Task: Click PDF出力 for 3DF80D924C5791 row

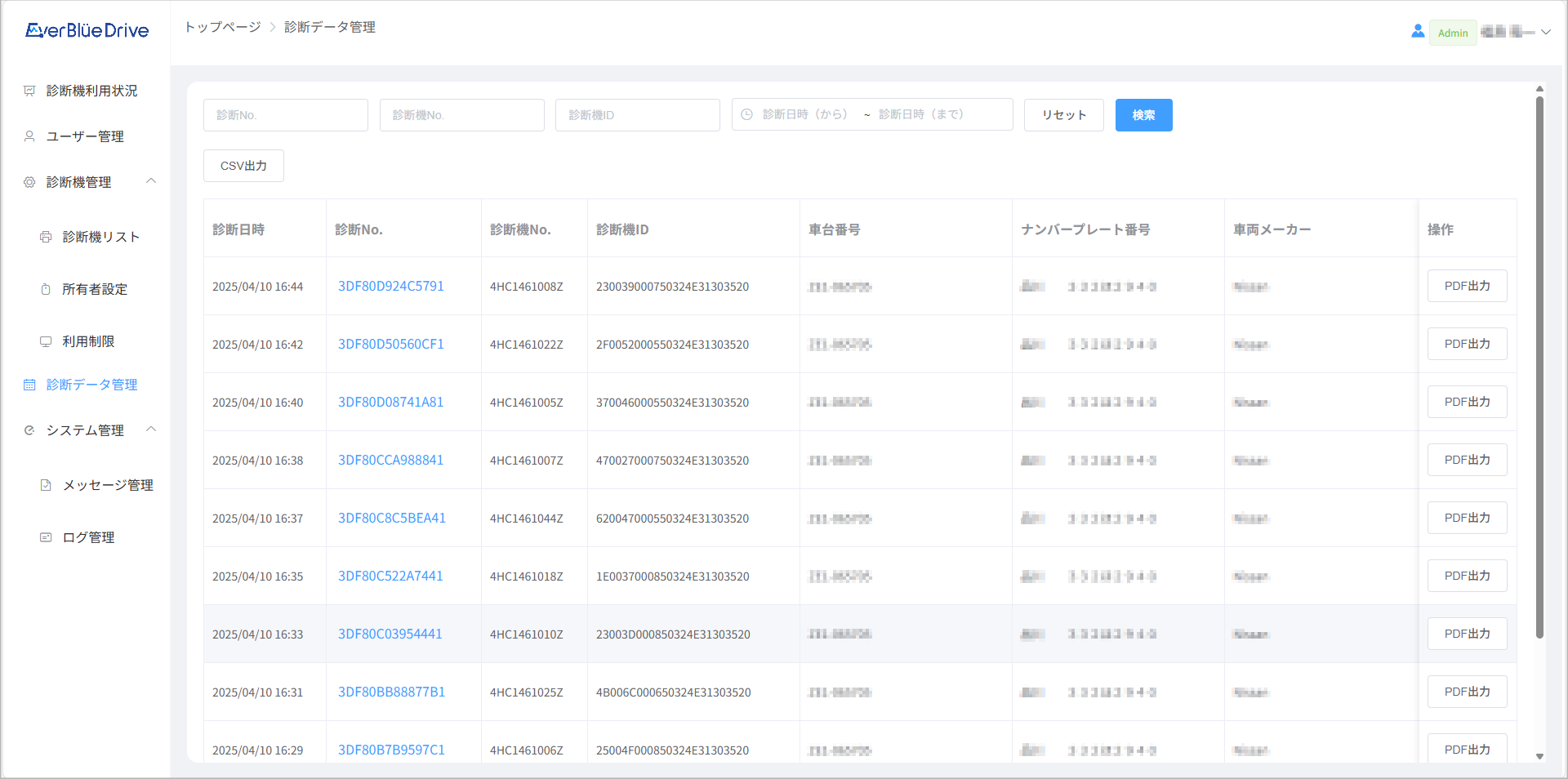Action: [1467, 286]
